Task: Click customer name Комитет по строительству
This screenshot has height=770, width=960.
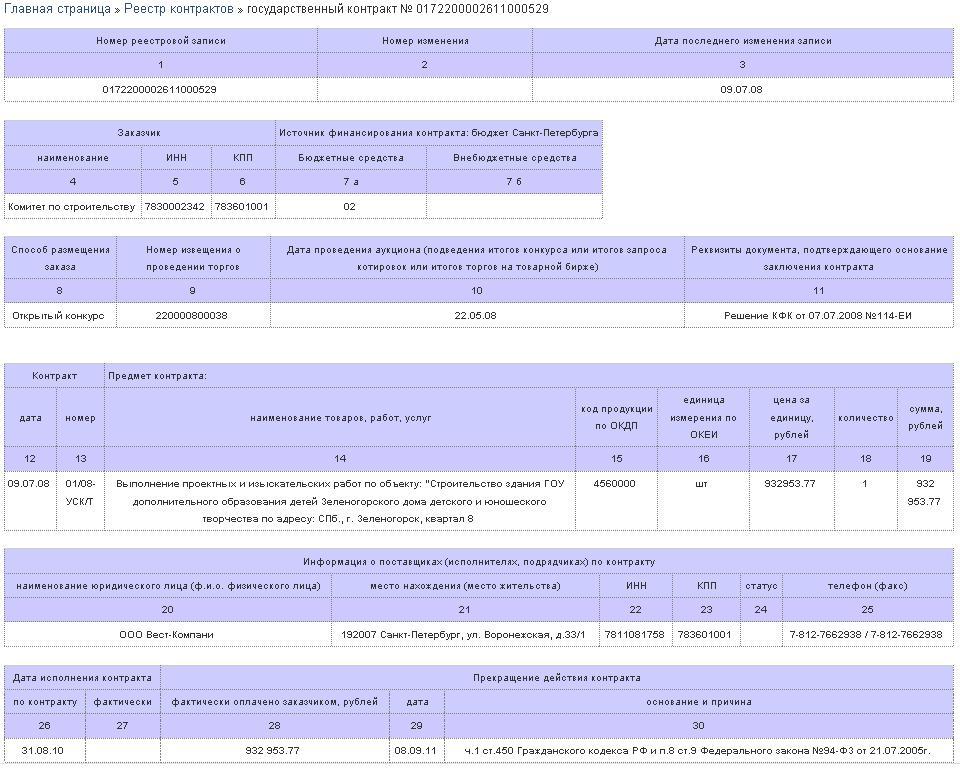Action: click(71, 207)
